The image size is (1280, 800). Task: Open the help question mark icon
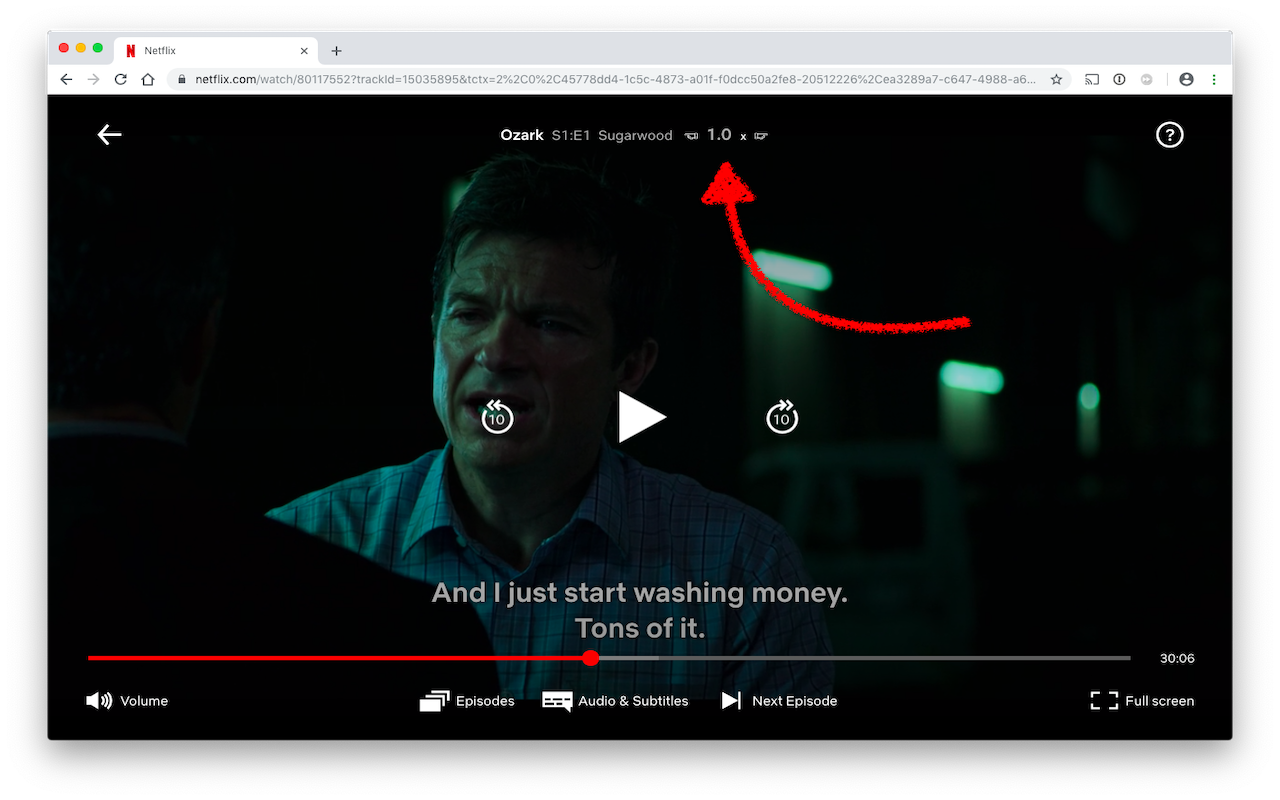[1169, 135]
